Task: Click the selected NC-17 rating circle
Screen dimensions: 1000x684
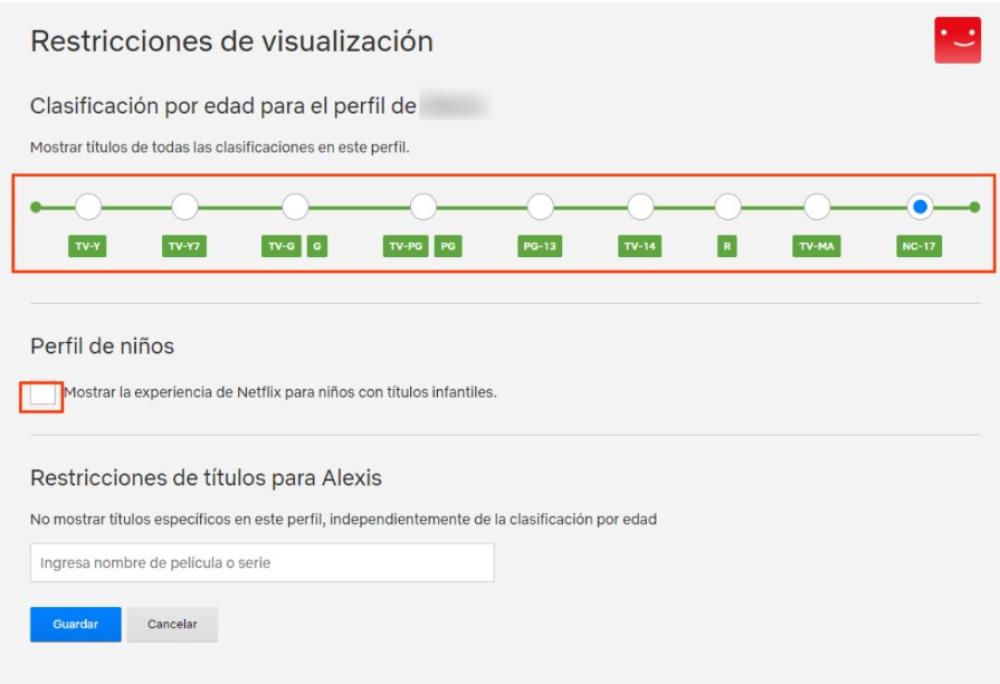Action: click(920, 207)
